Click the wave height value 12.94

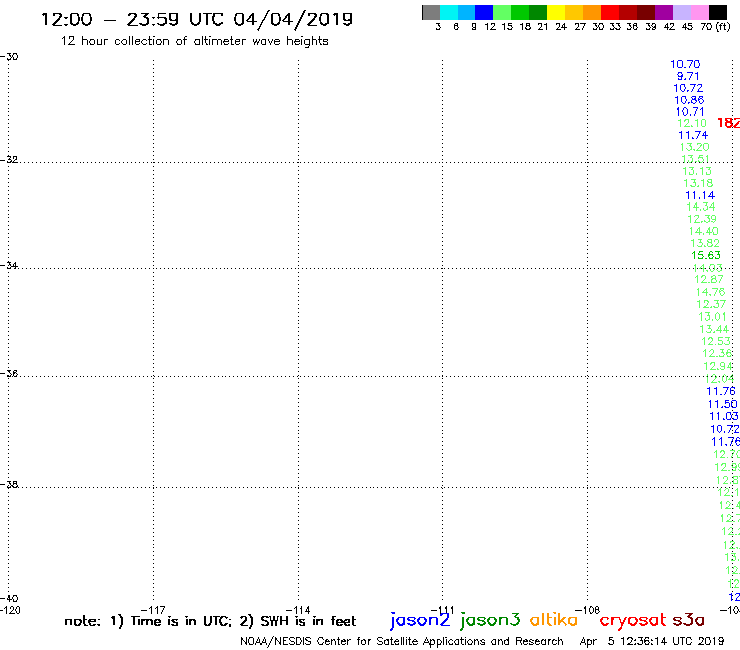point(718,366)
